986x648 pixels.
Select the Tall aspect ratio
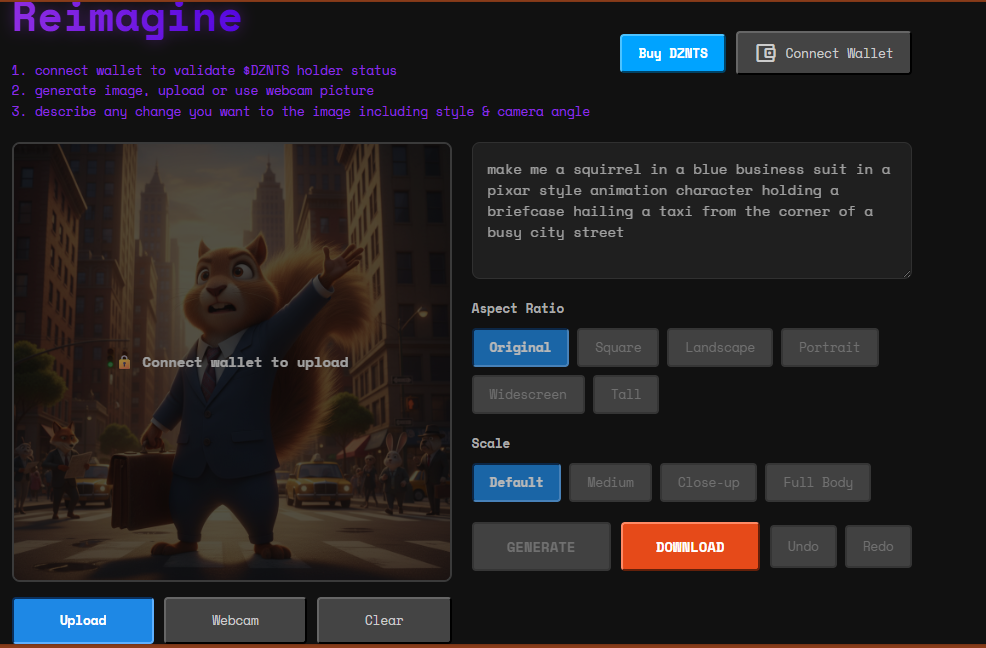[x=626, y=394]
